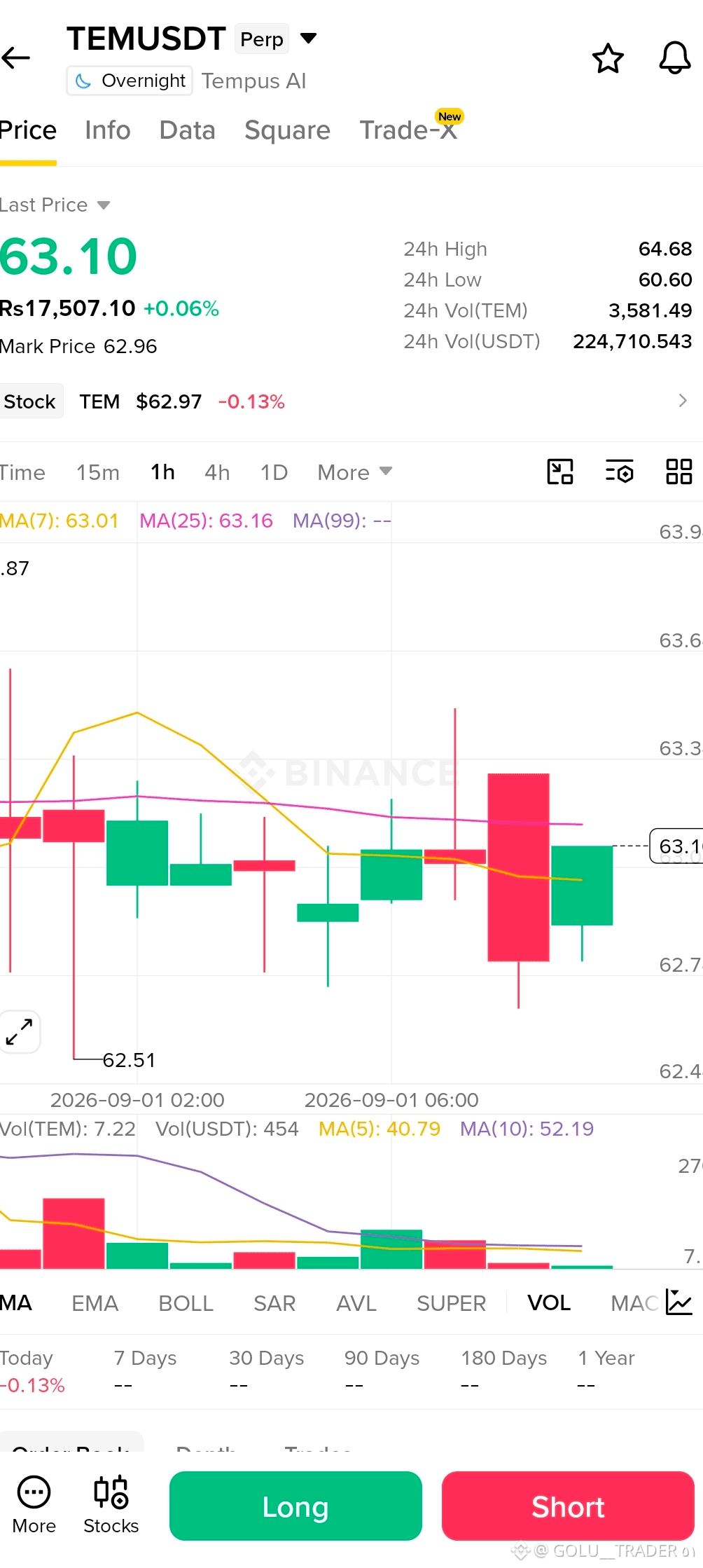
Task: Open multi-chart grid layout icon
Action: 678,472
